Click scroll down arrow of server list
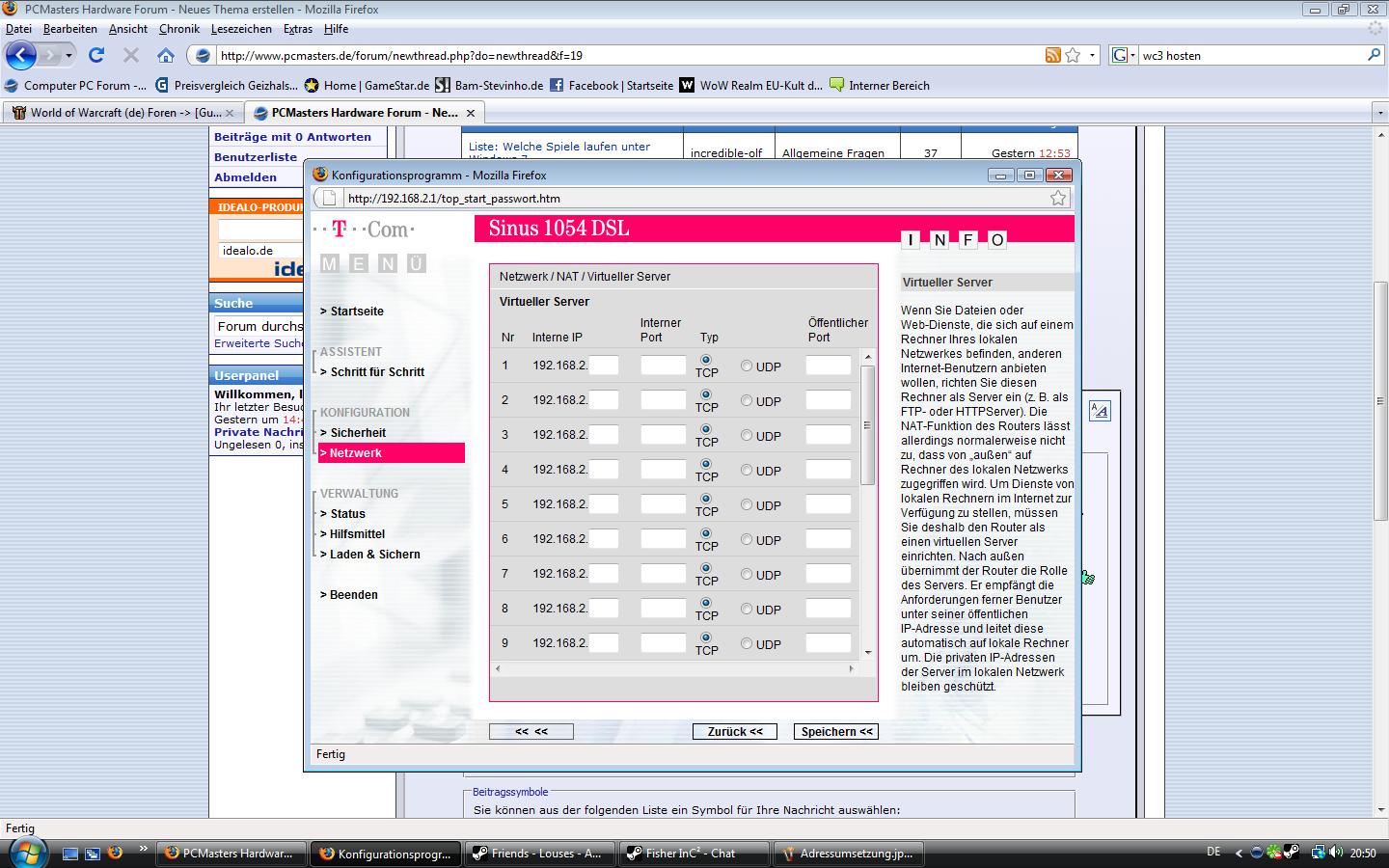The height and width of the screenshot is (868, 1389). point(867,653)
